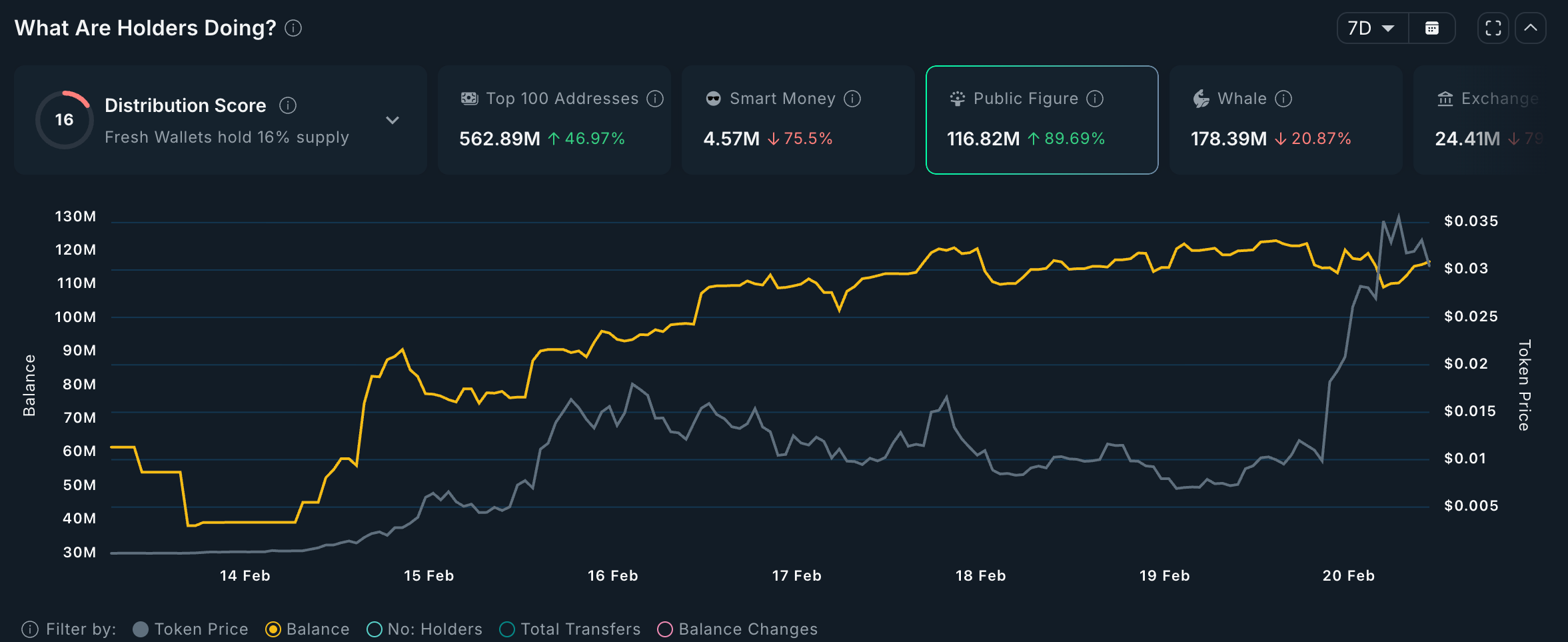Enable the Token Price filter
This screenshot has width=1568, height=642.
[x=139, y=629]
